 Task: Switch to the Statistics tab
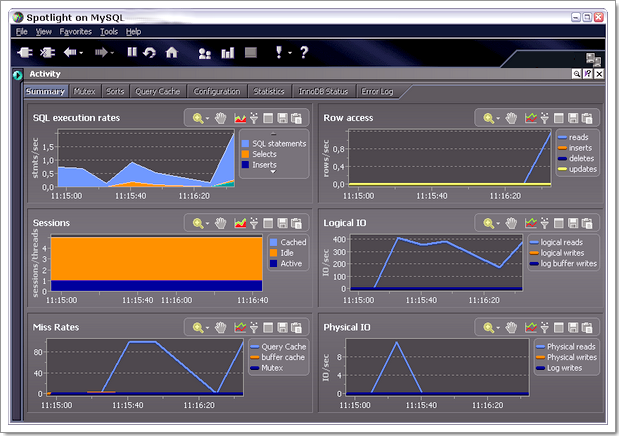pyautogui.click(x=269, y=91)
